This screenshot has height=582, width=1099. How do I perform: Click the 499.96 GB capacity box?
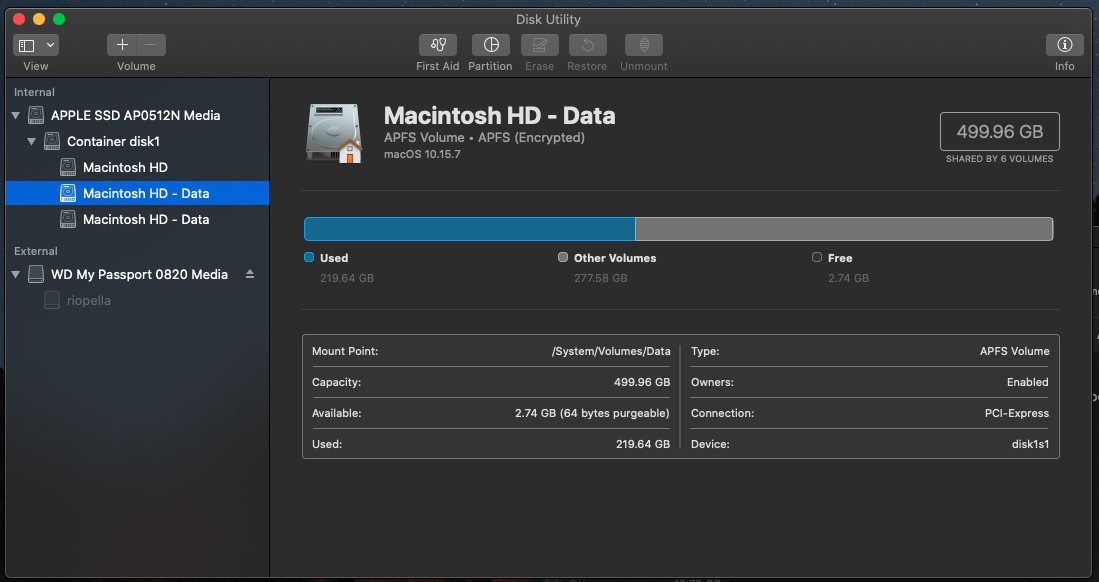pyautogui.click(x=999, y=132)
